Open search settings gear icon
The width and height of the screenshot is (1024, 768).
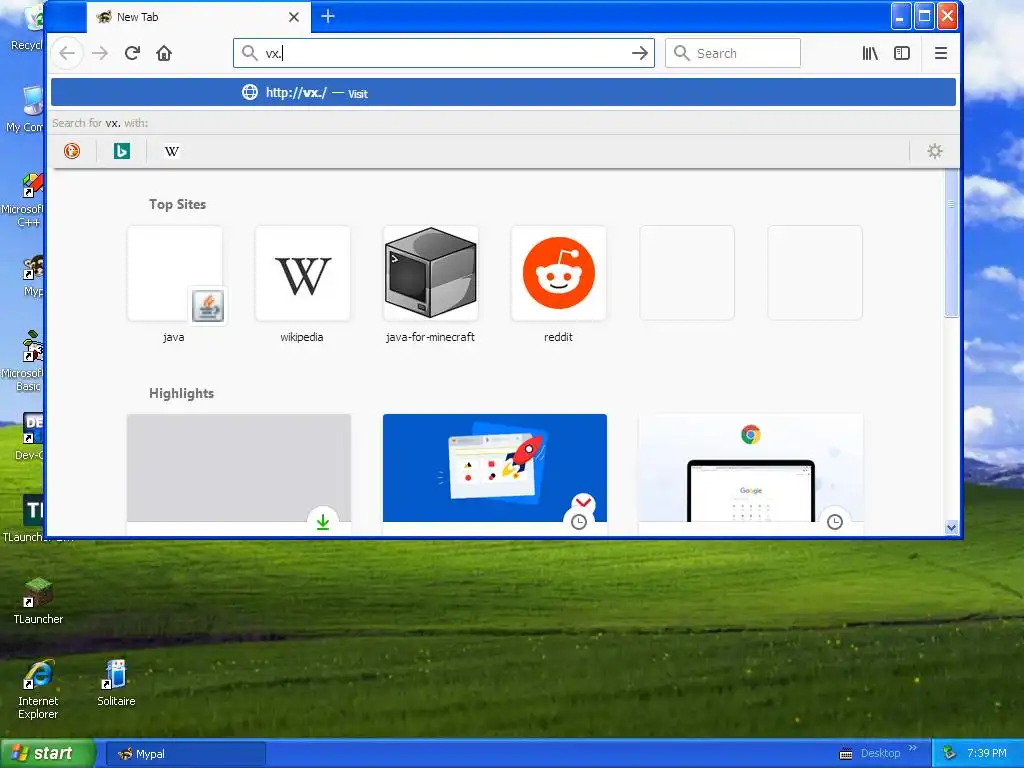click(x=935, y=151)
